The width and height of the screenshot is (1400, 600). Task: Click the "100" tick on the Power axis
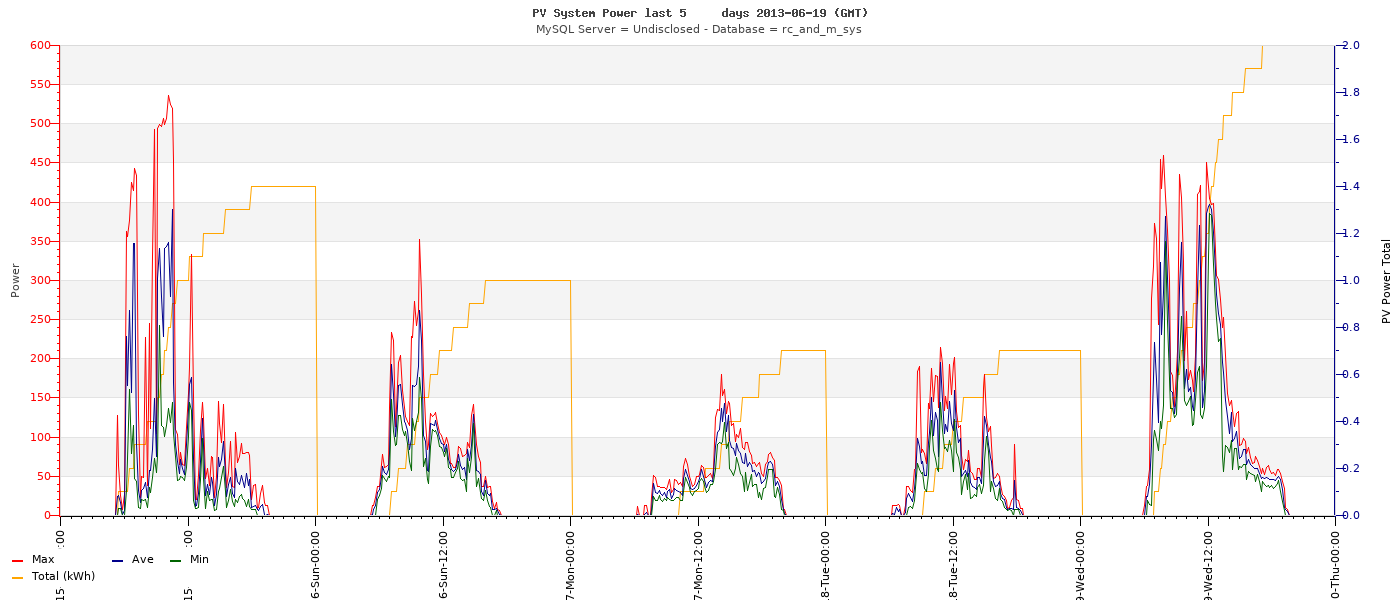click(x=40, y=437)
